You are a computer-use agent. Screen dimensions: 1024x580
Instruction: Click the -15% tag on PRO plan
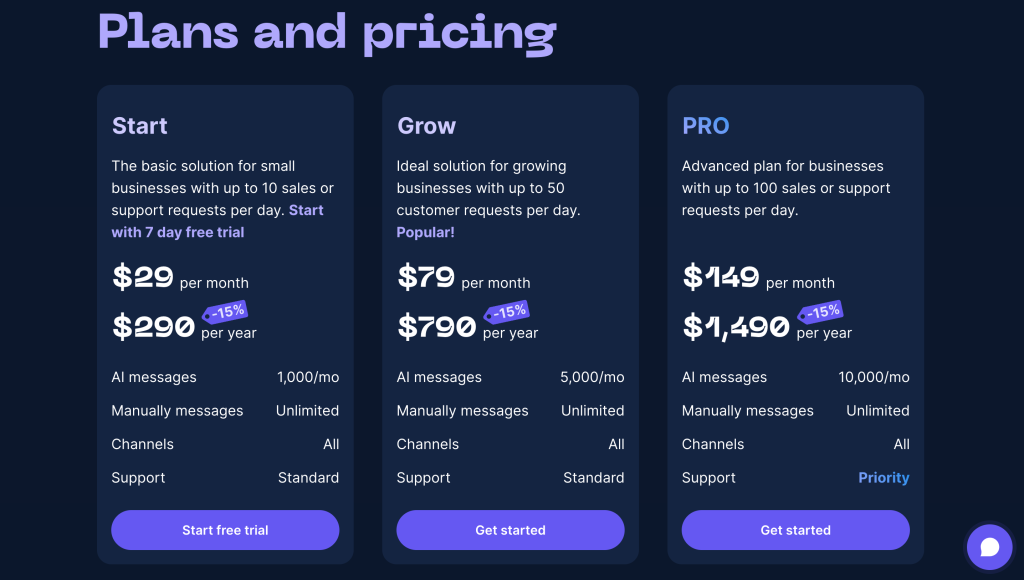click(821, 312)
